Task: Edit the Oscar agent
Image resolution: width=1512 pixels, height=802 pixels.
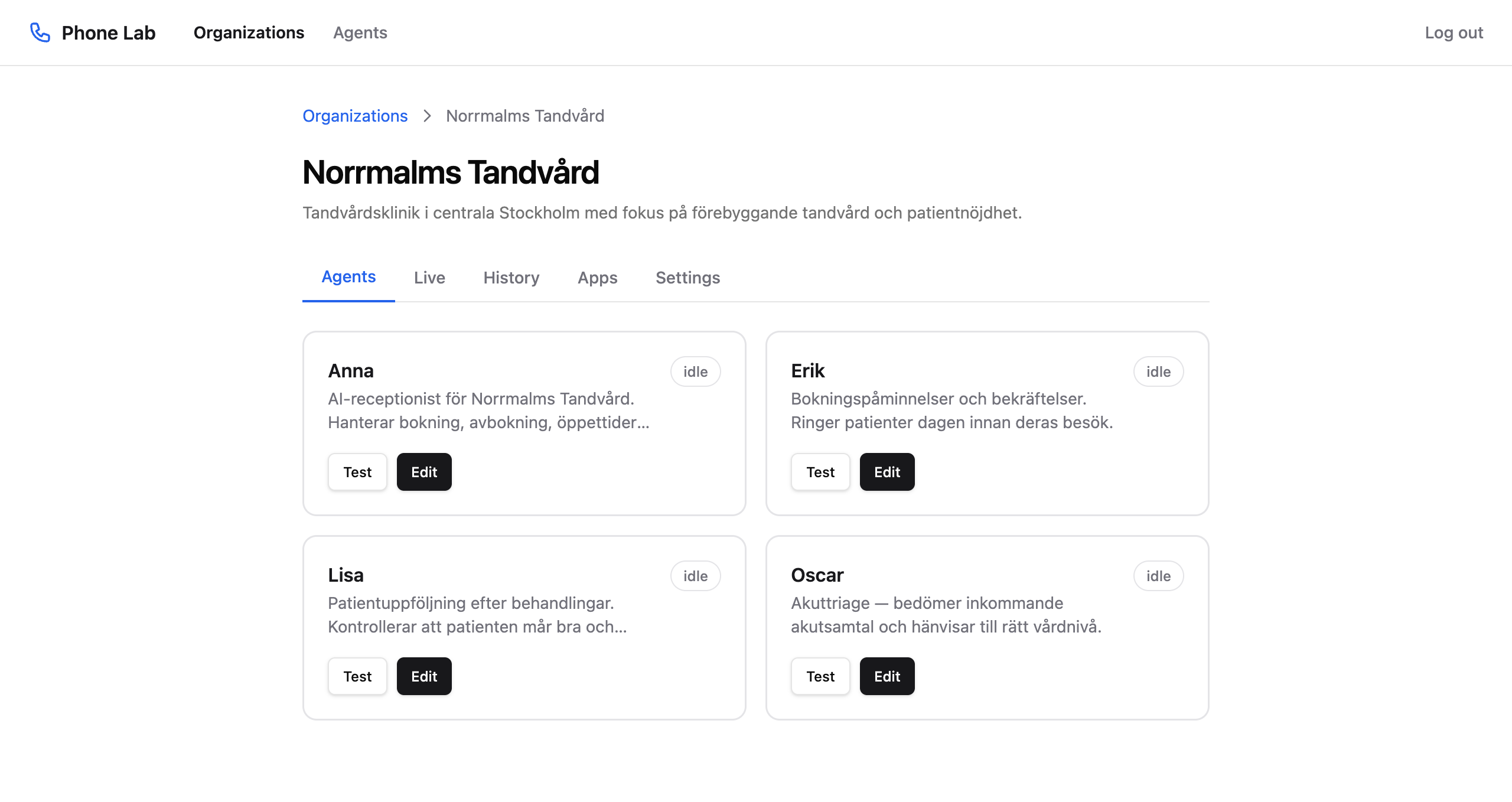Action: coord(887,676)
